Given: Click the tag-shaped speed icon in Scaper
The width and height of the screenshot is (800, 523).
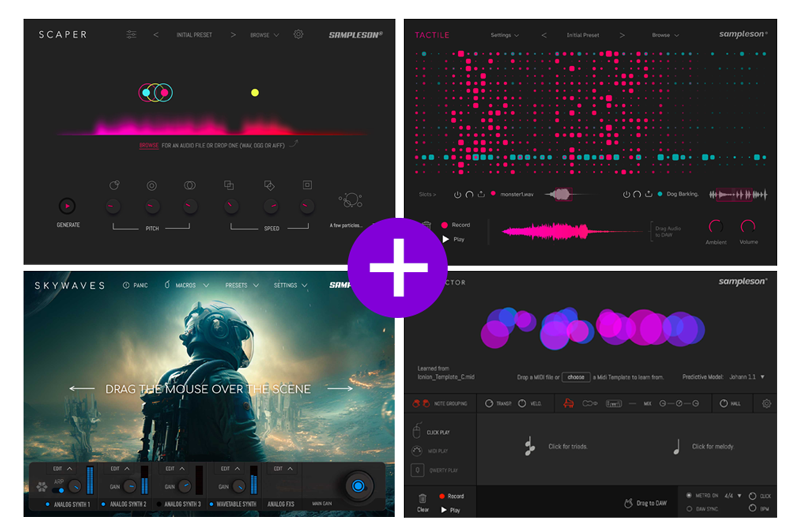Looking at the screenshot, I should [269, 185].
